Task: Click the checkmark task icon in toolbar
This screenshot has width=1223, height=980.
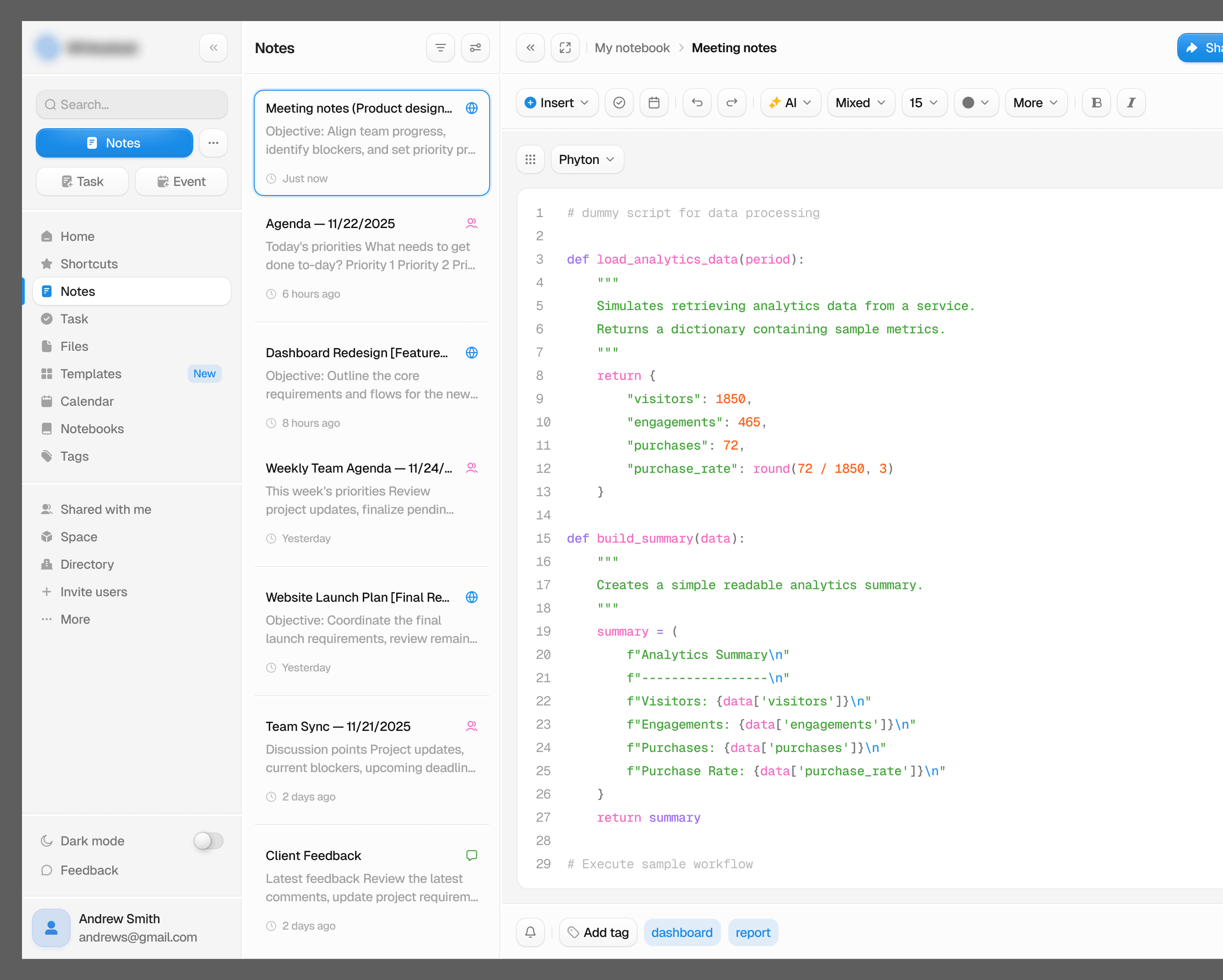Action: 619,103
